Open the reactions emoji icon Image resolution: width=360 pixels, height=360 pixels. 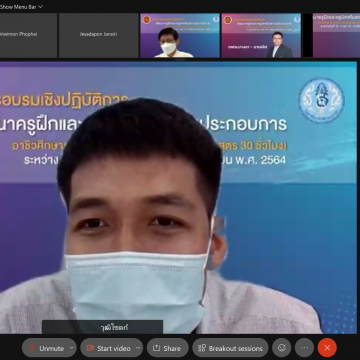282,348
